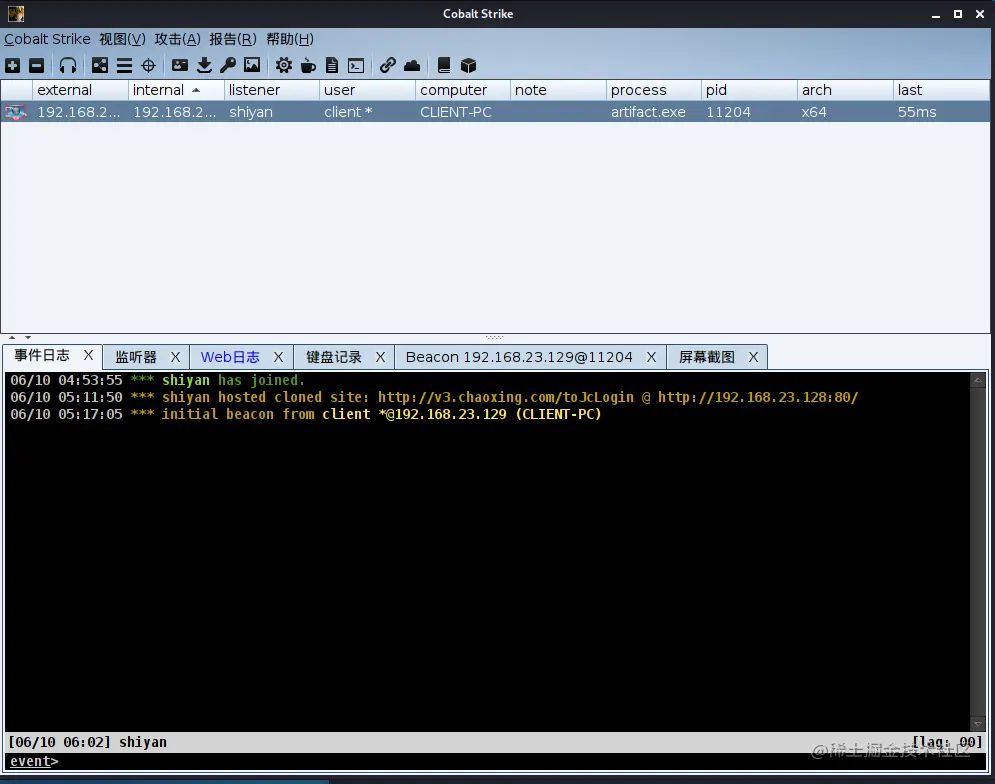The height and width of the screenshot is (784, 995).
Task: Click the terminal scripted web delivery icon
Action: [x=356, y=65]
